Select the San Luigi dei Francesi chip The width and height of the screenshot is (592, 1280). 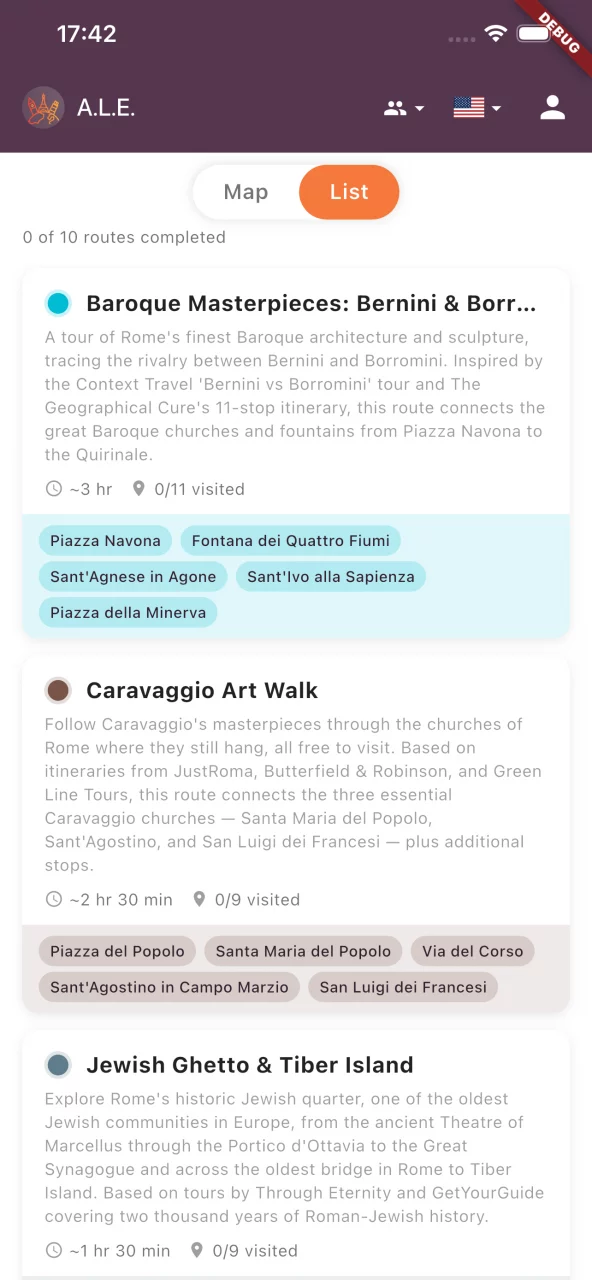403,987
